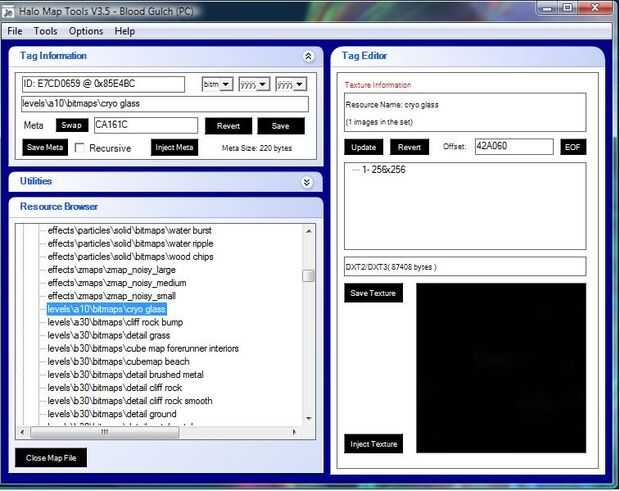
Task: Click the Resource Browser panel header
Action: coord(166,207)
